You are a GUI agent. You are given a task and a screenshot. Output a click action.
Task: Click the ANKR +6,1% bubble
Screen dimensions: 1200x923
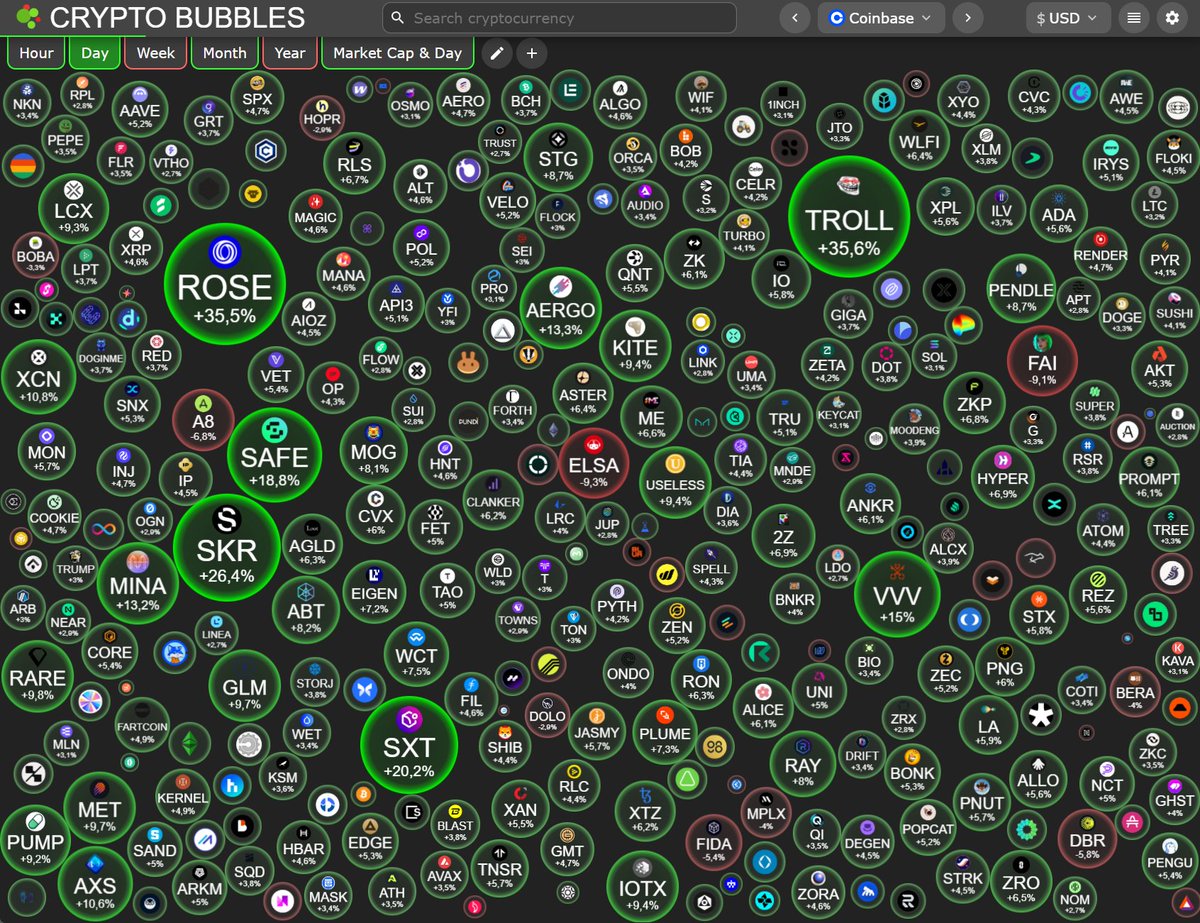pyautogui.click(x=870, y=503)
